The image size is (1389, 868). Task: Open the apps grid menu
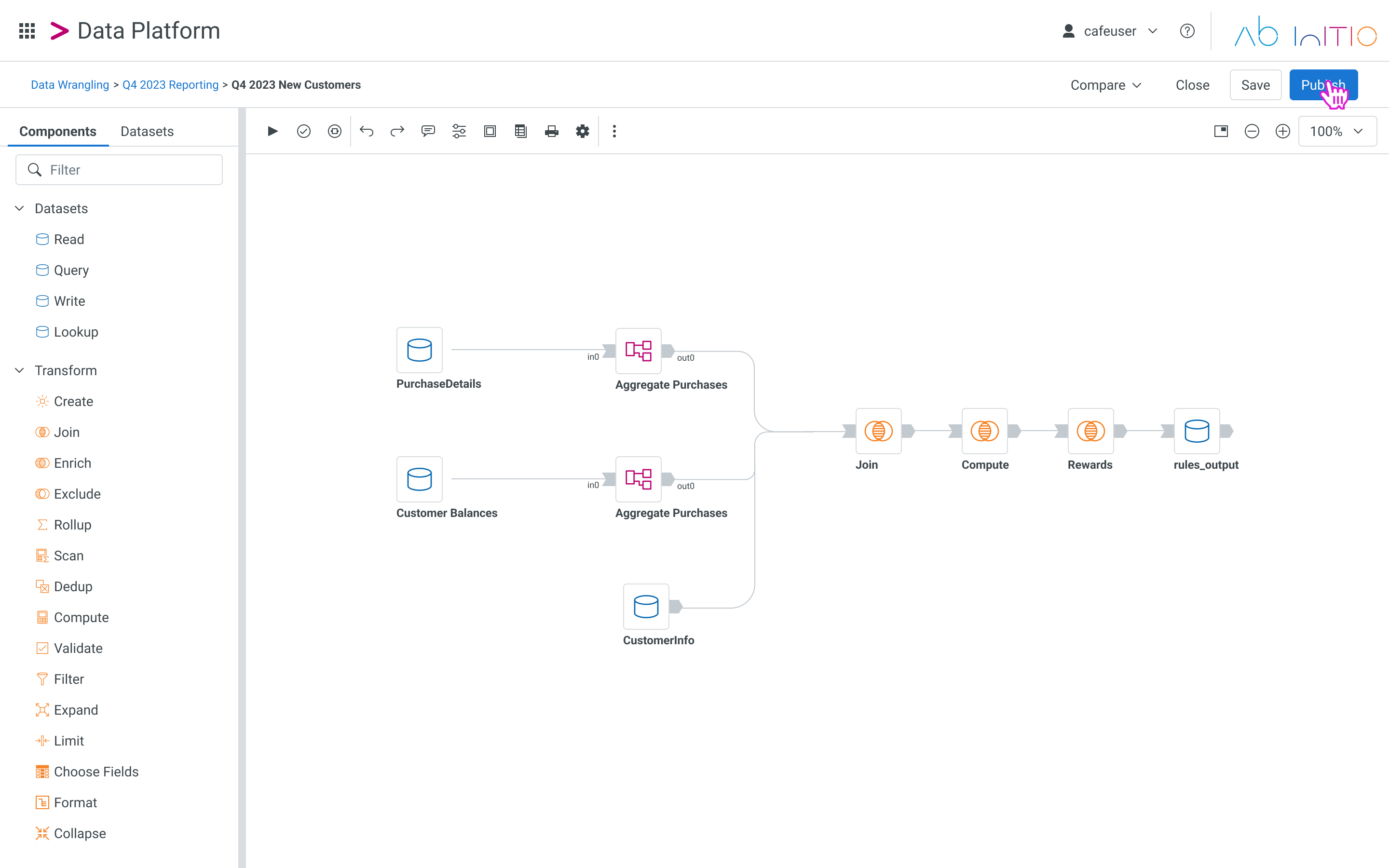tap(27, 31)
